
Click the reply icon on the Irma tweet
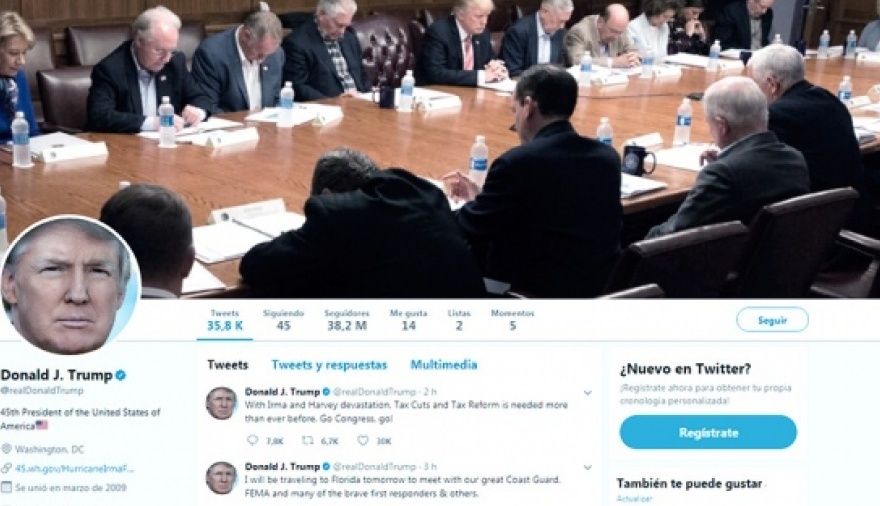253,440
